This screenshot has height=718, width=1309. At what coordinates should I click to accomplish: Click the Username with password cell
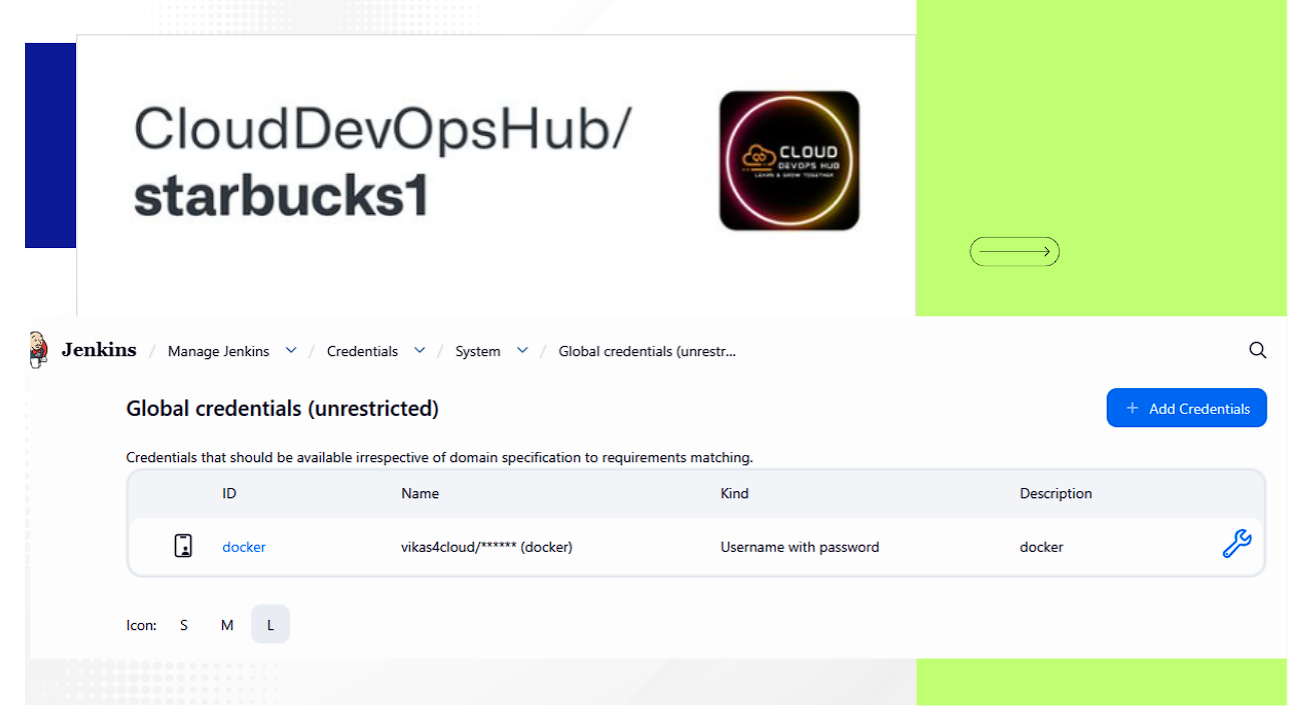pos(800,547)
